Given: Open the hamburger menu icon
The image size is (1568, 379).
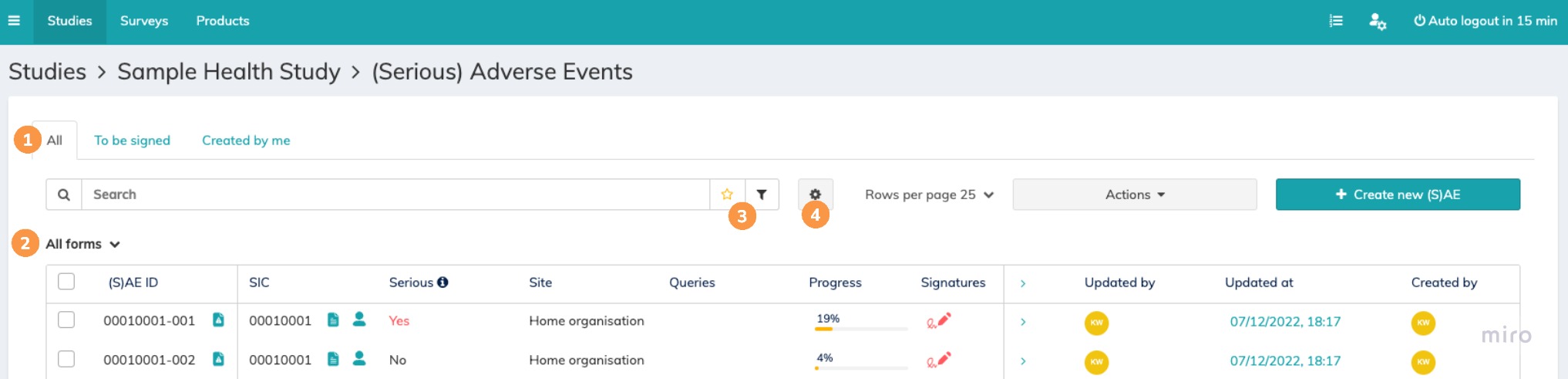Looking at the screenshot, I should click(x=14, y=21).
